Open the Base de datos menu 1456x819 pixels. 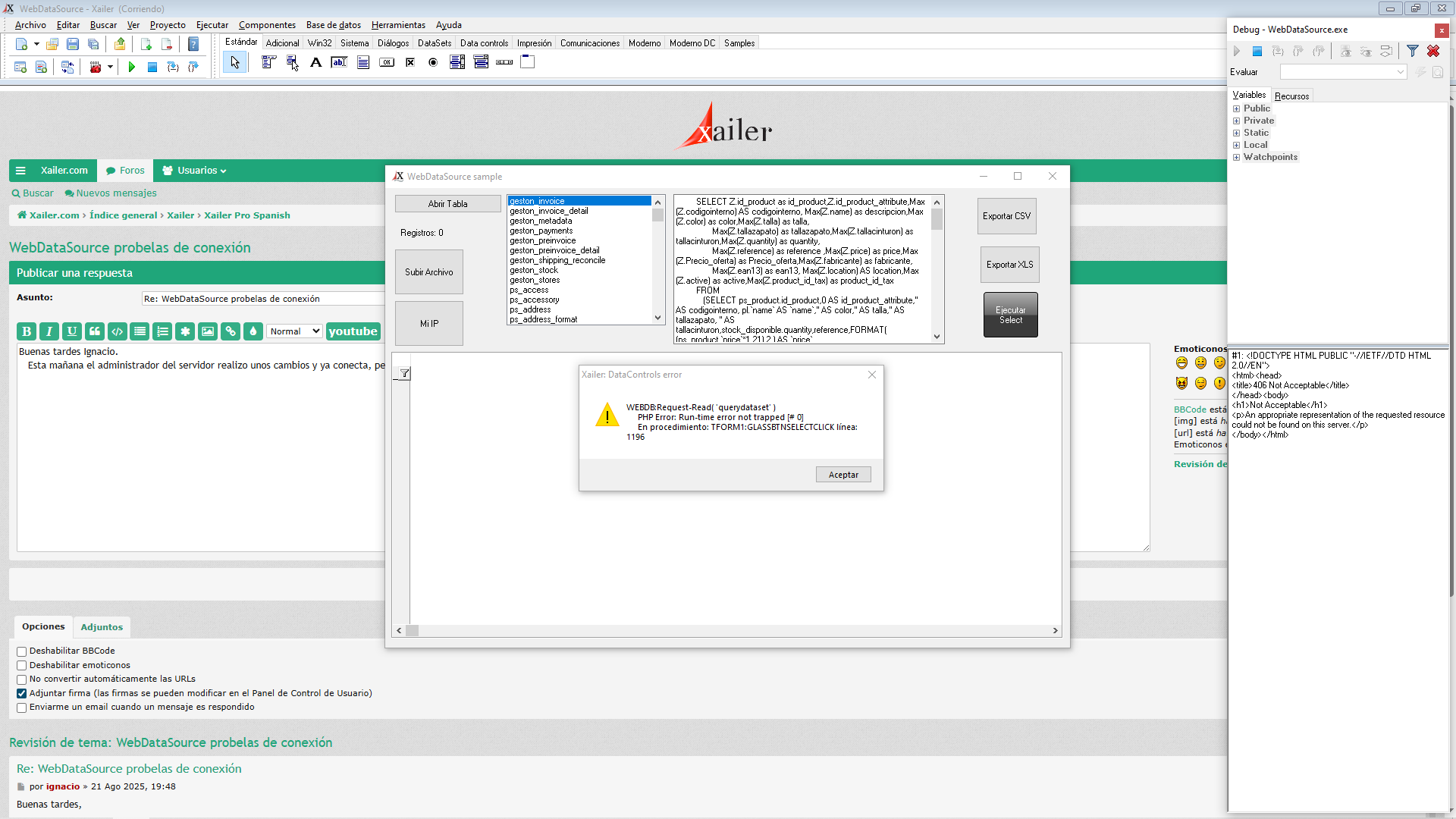(334, 25)
